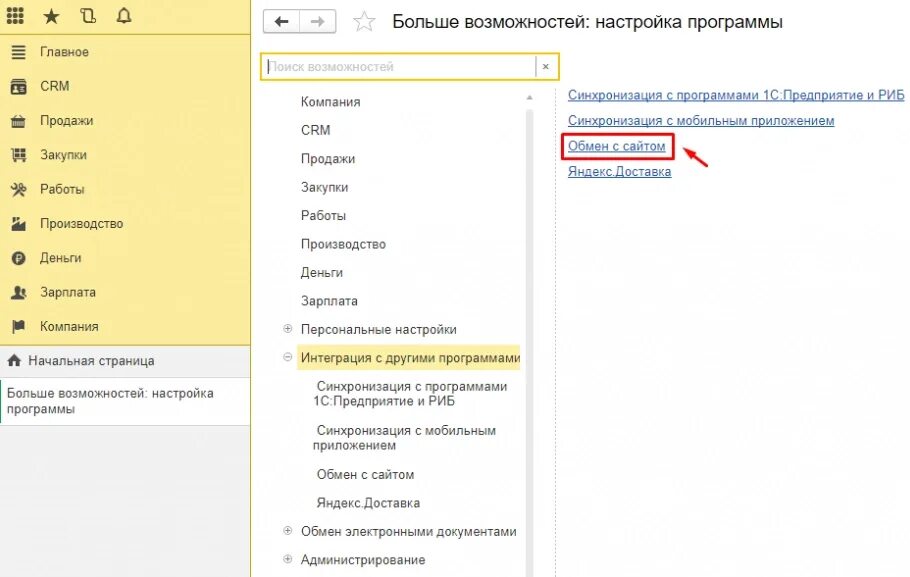Select Администрирование tree row

pos(363,560)
